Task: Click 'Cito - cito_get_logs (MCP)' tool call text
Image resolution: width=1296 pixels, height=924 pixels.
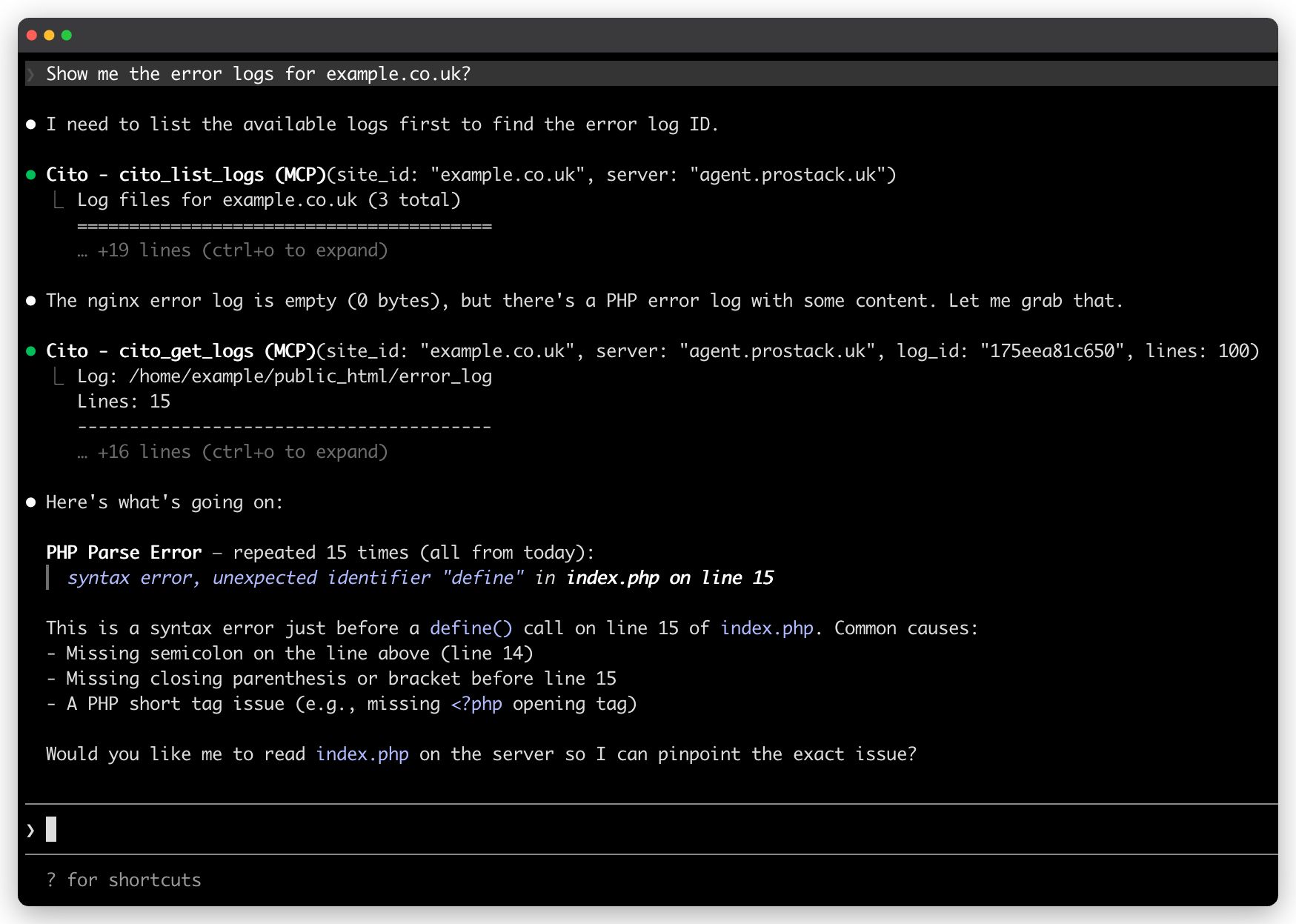Action: pyautogui.click(x=181, y=351)
